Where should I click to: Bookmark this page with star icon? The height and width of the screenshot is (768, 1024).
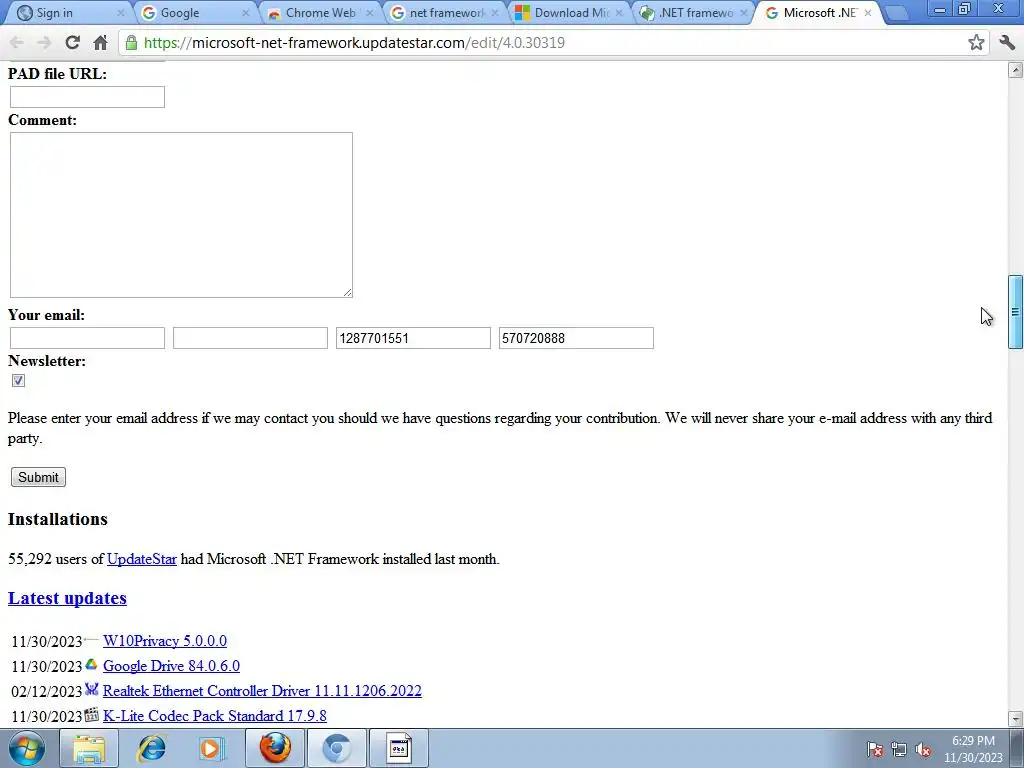976,43
